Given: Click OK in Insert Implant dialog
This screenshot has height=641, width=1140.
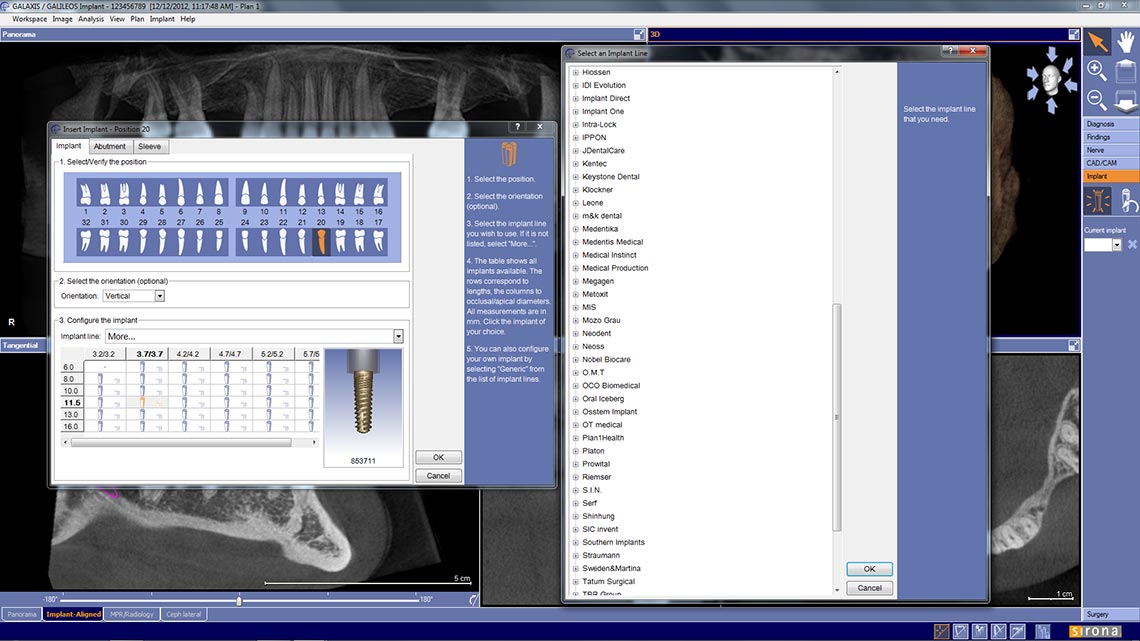Looking at the screenshot, I should (438, 457).
